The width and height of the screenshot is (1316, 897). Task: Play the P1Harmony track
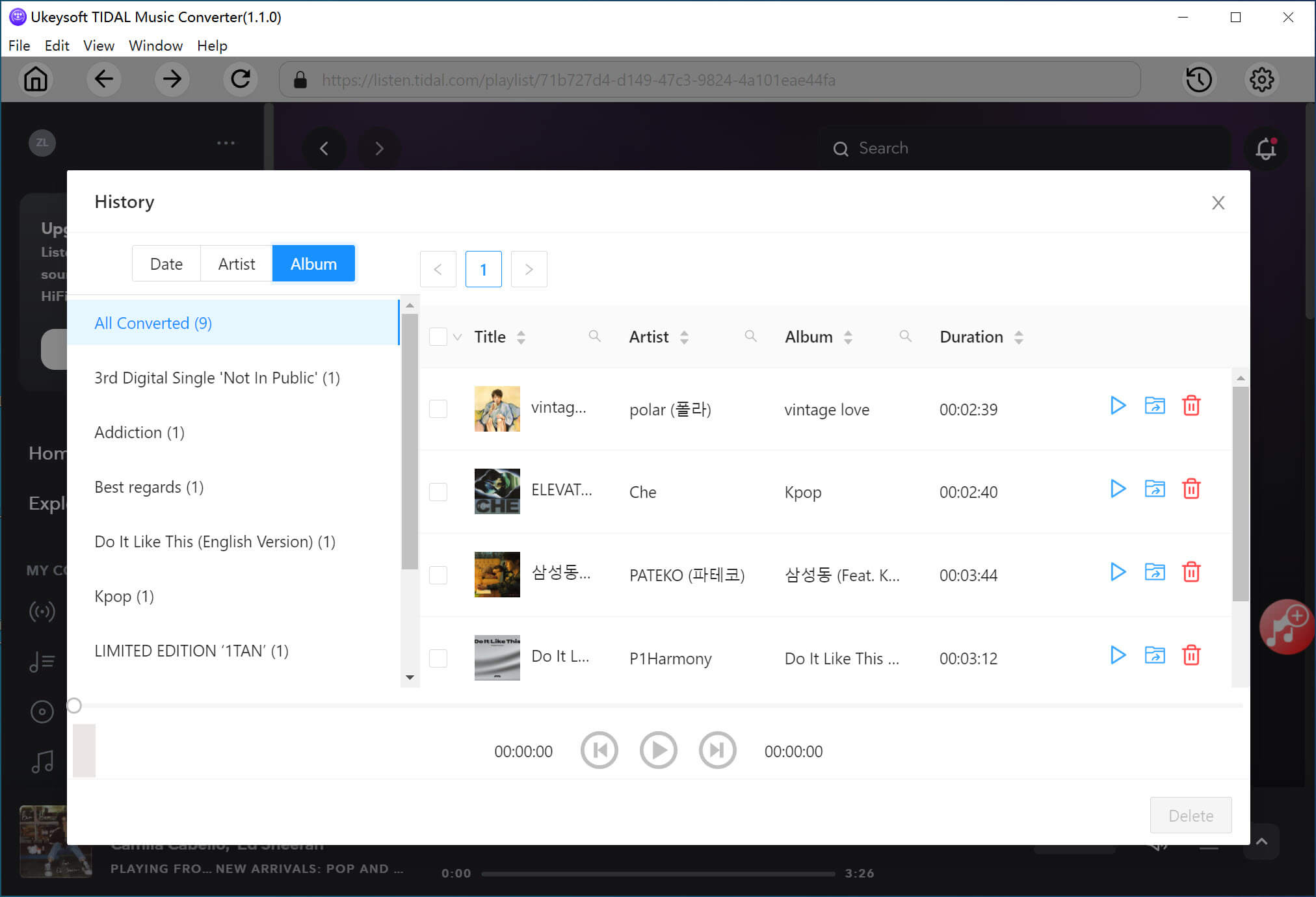pos(1118,655)
